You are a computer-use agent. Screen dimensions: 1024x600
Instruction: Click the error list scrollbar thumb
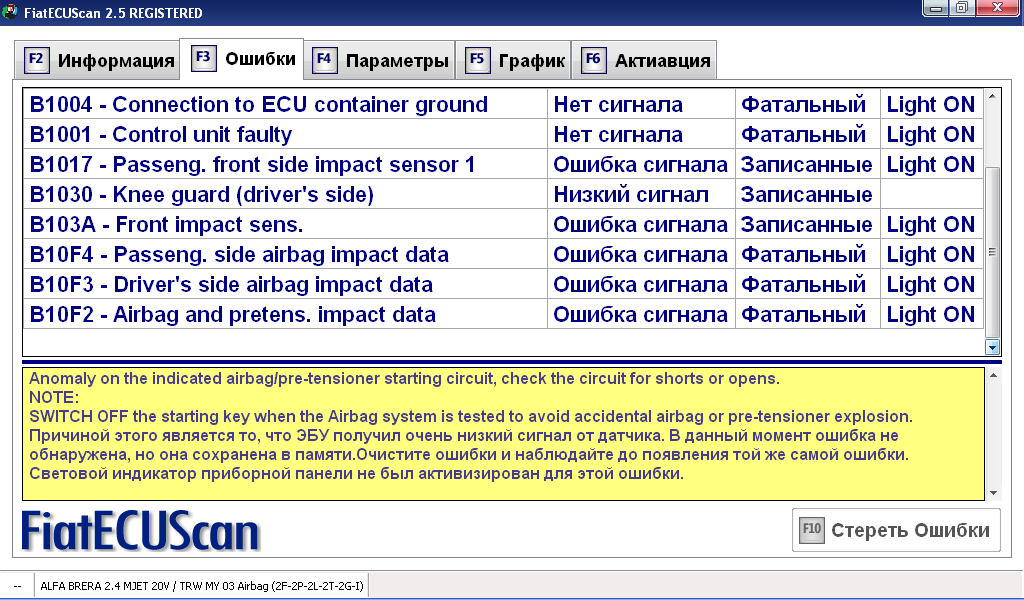coord(992,252)
